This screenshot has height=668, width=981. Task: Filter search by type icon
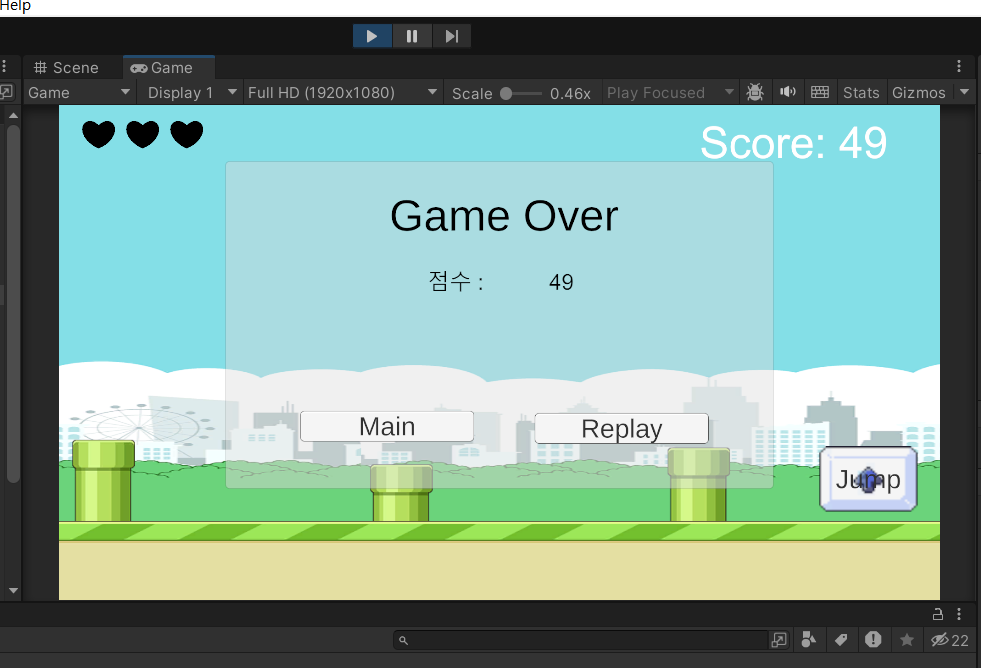click(808, 640)
